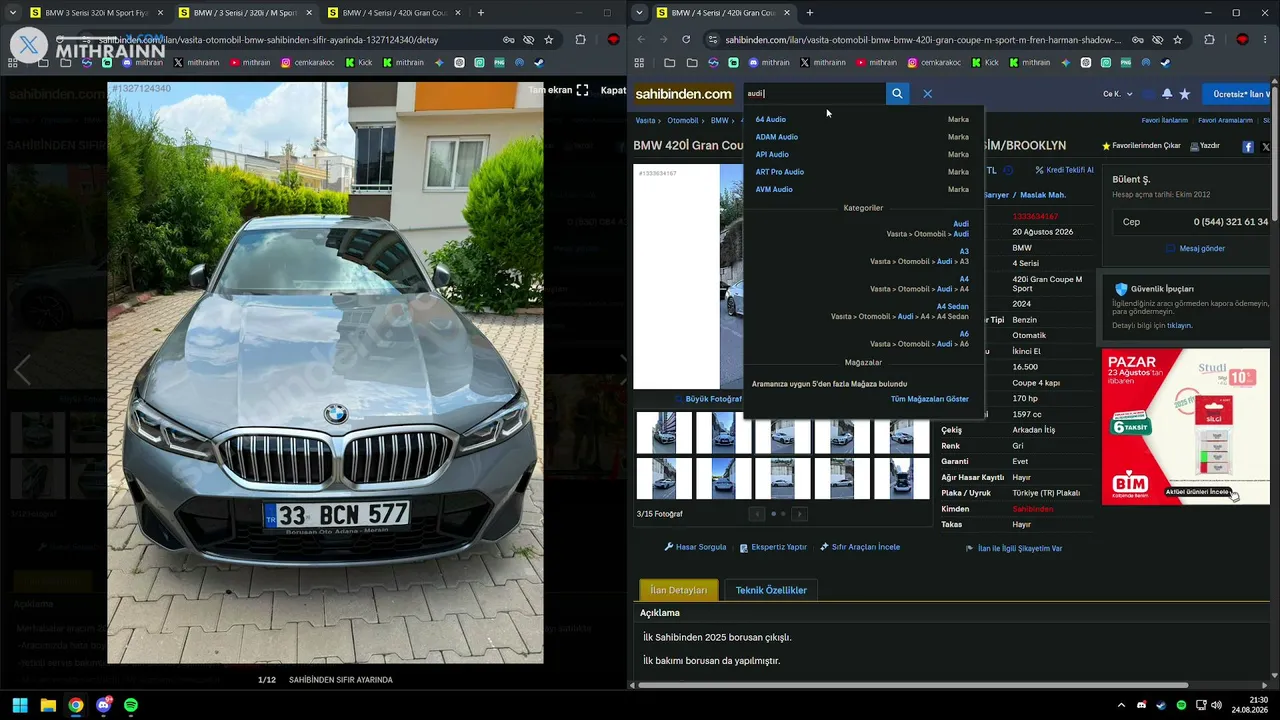This screenshot has width=1280, height=720.
Task: Click Hasar Sorgula link
Action: 695,547
